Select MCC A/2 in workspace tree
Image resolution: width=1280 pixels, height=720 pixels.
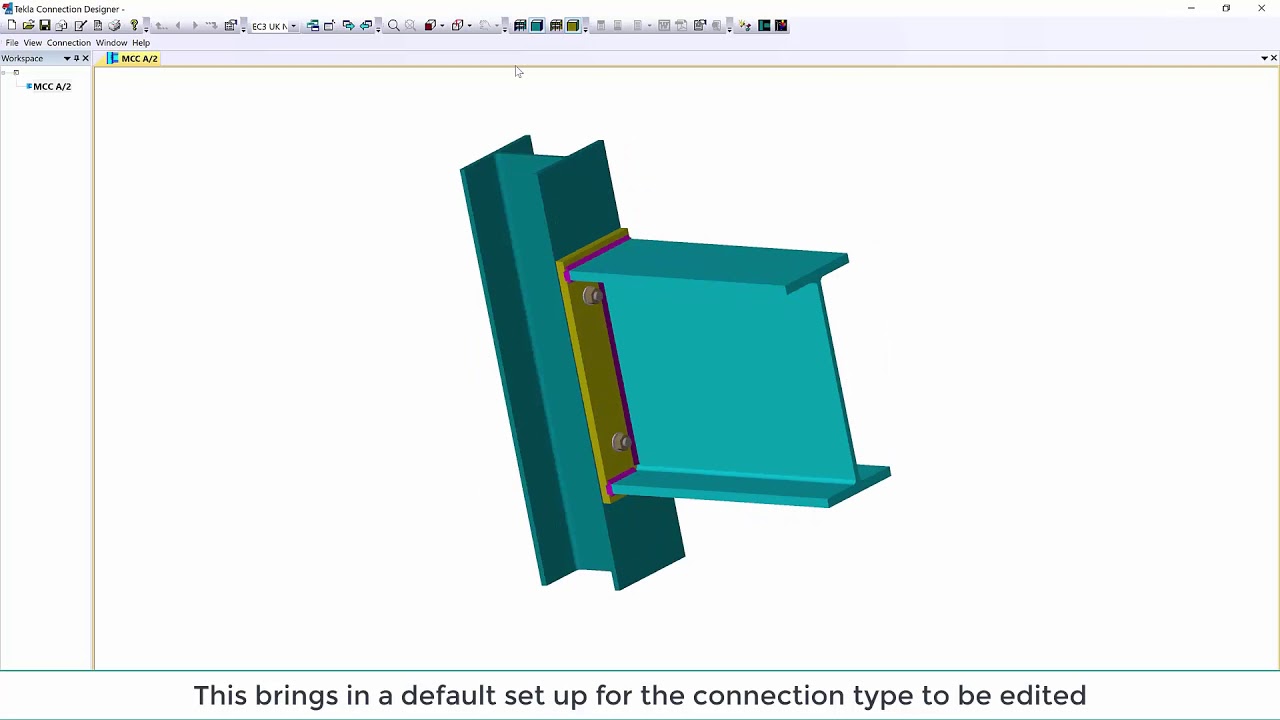pyautogui.click(x=52, y=87)
